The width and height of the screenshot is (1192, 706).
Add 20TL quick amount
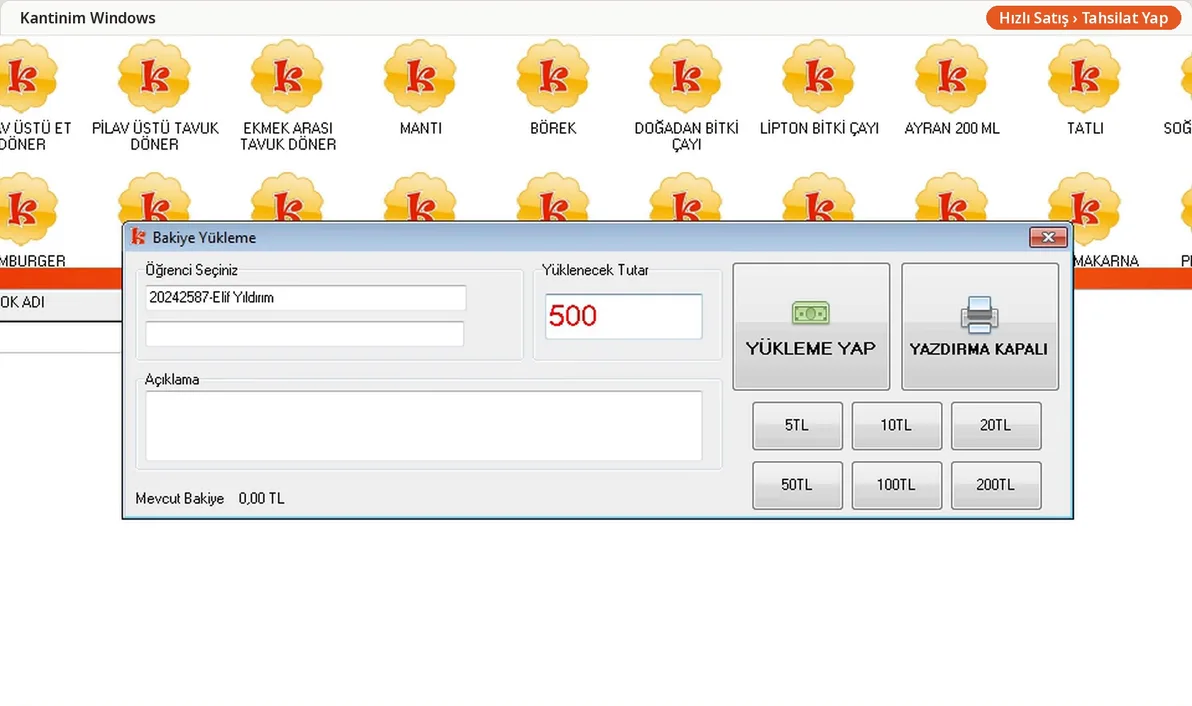[x=996, y=426]
